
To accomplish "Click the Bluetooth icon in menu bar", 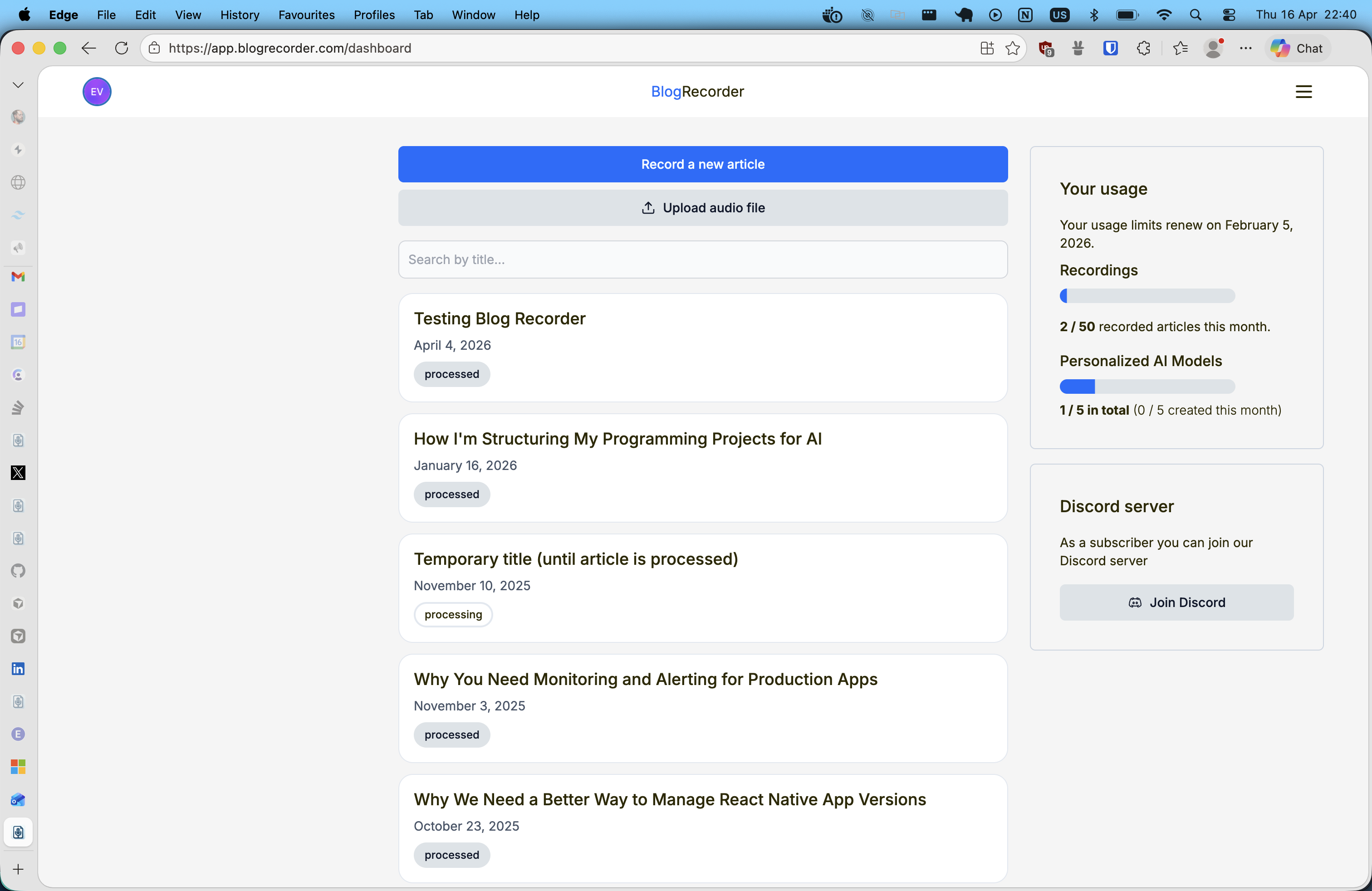I will [x=1094, y=15].
